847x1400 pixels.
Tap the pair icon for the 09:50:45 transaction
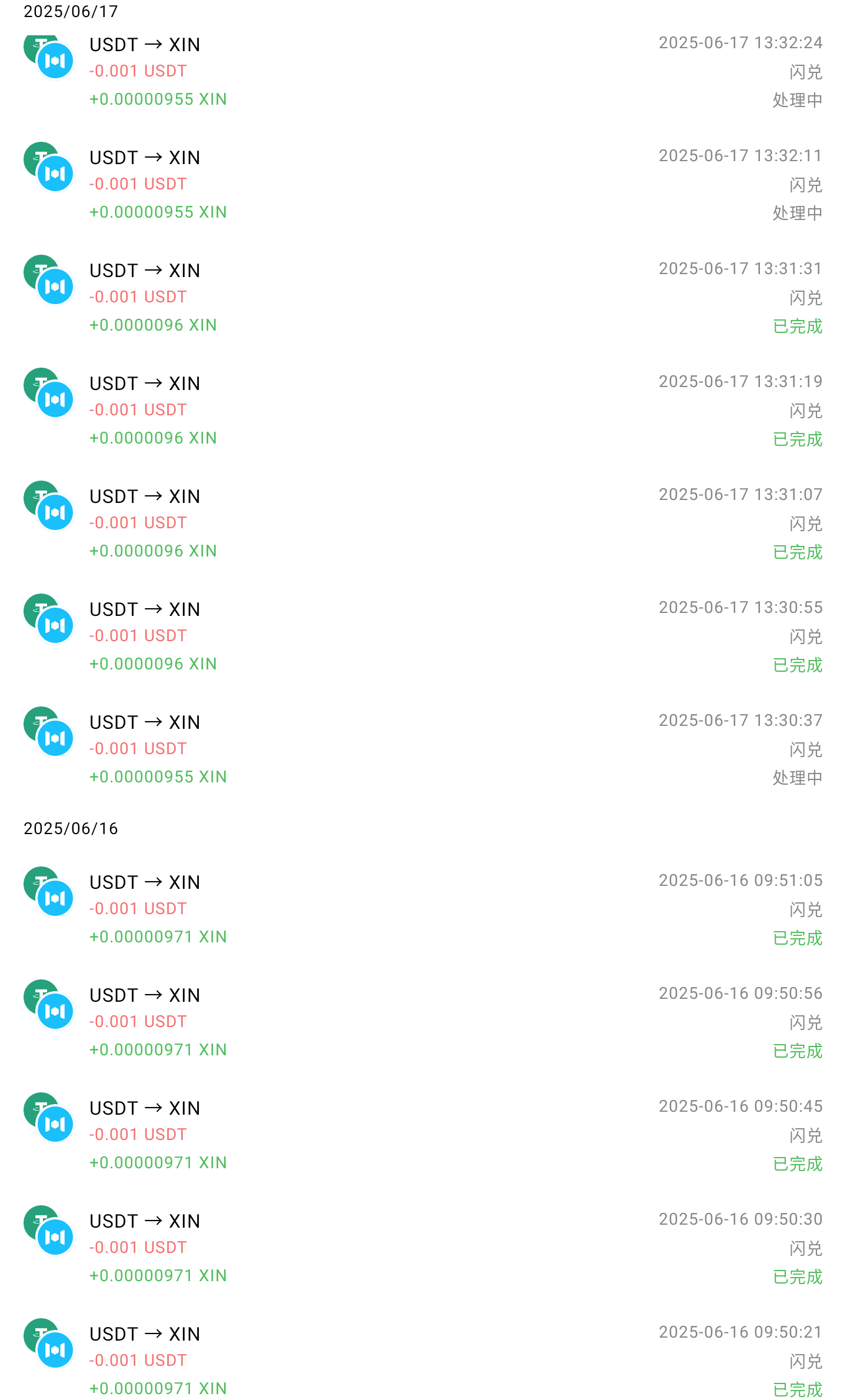[49, 1118]
